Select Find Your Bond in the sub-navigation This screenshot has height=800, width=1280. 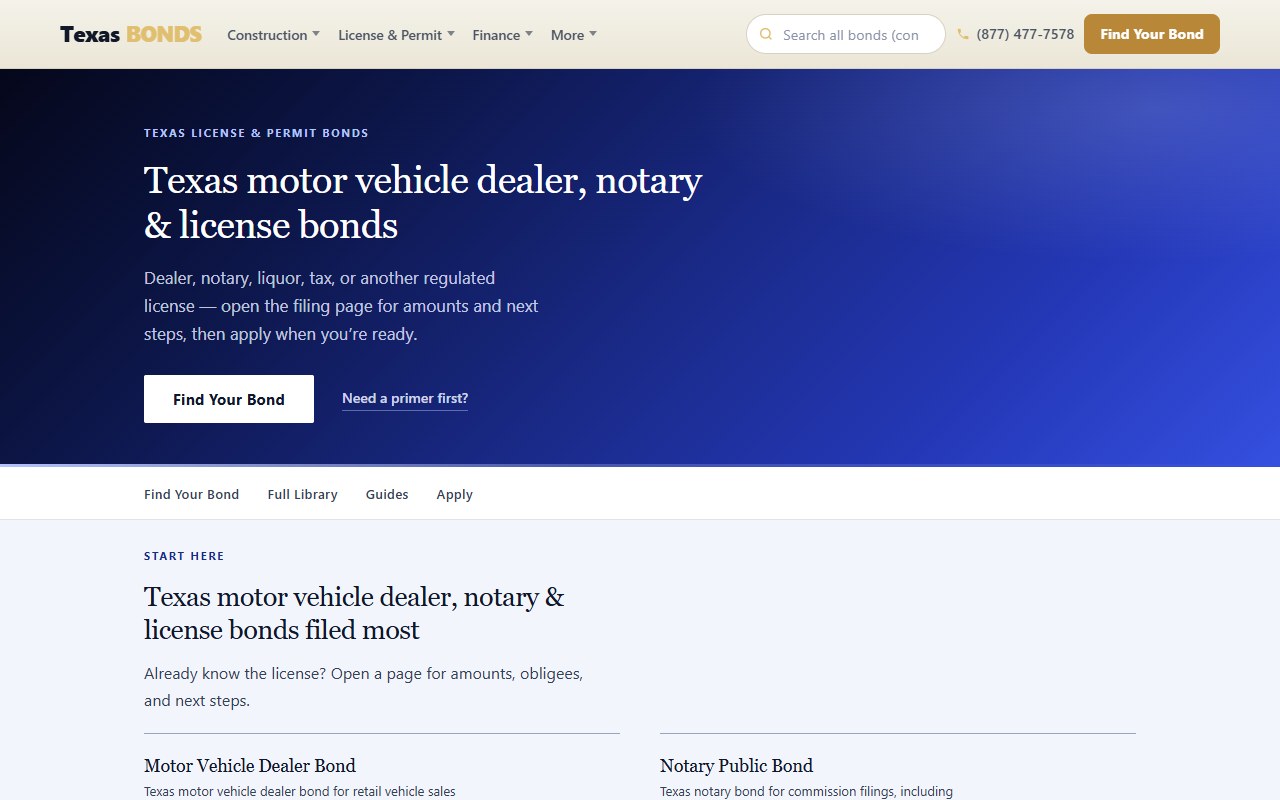tap(192, 494)
